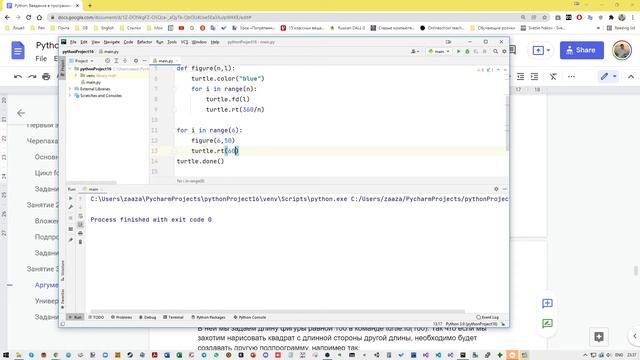640x360 pixels.
Task: Open the Docs editing mode pencil dropdown
Action: click(x=608, y=76)
